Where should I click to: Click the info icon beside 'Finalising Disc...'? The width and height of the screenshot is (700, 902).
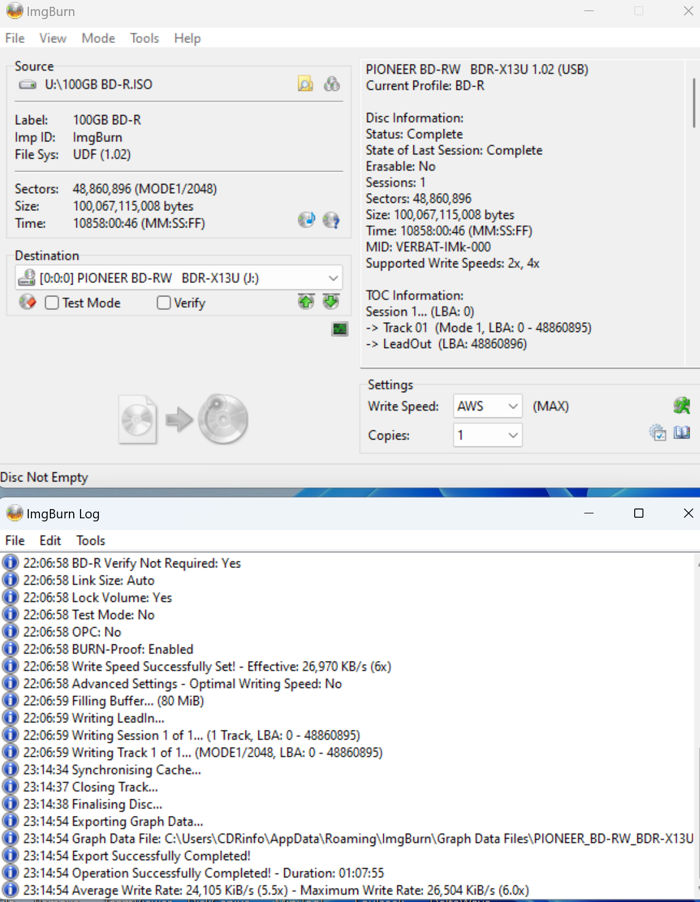click(10, 804)
